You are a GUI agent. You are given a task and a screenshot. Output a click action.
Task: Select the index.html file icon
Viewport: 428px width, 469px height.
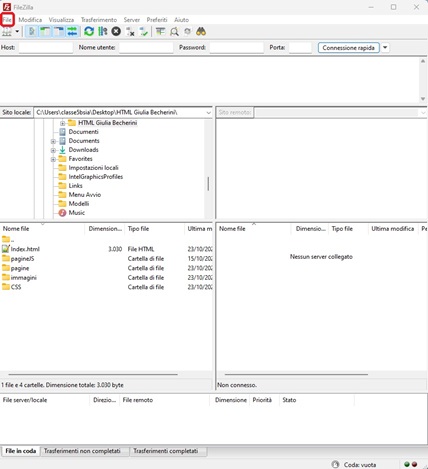point(6,249)
